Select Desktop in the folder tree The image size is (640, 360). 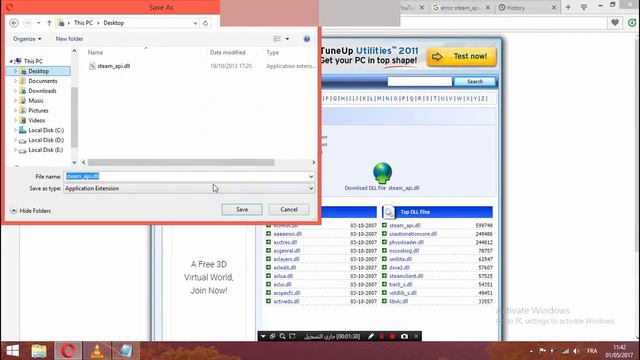(x=38, y=71)
